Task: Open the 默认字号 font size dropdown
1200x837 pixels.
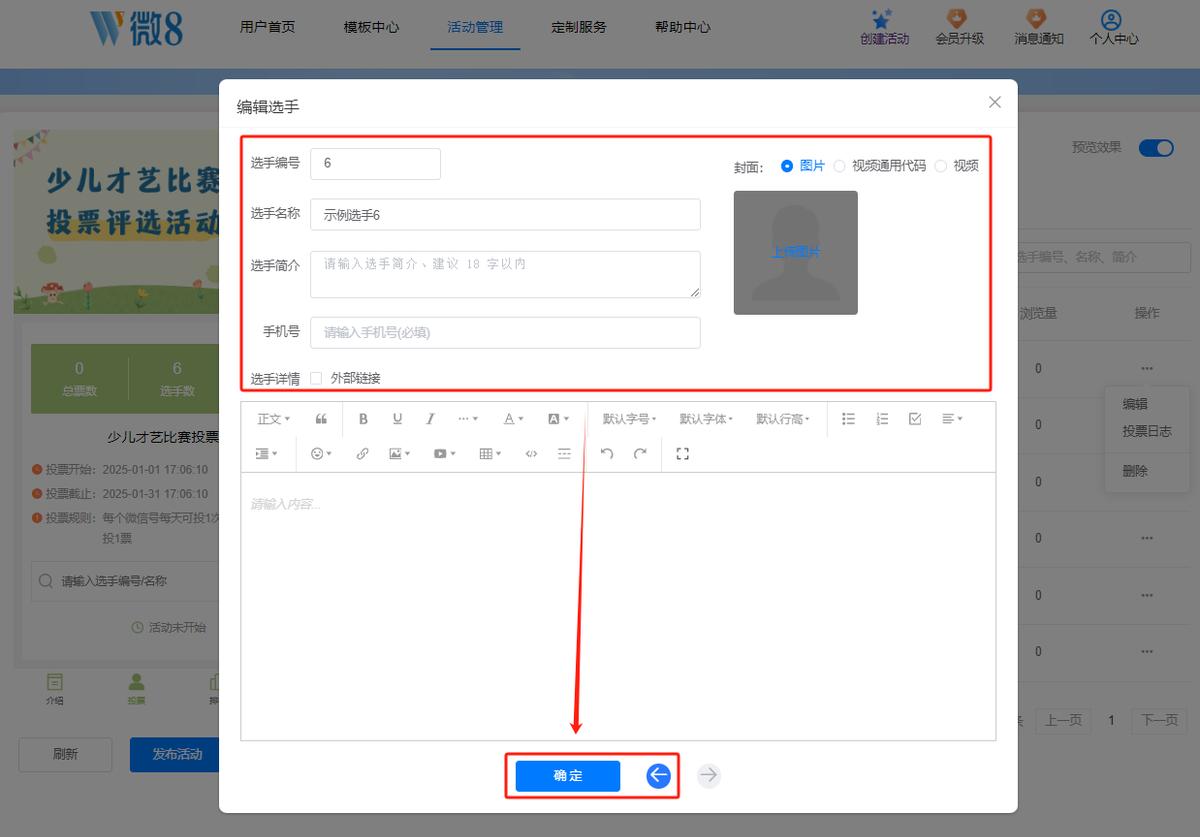Action: point(630,419)
